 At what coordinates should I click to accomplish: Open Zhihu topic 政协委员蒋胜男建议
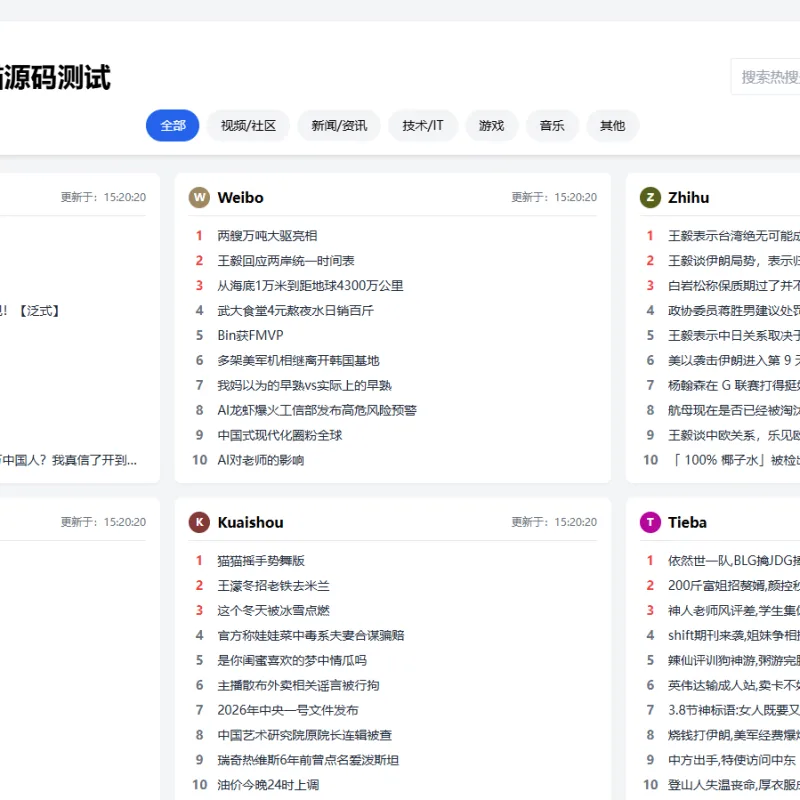click(x=734, y=311)
